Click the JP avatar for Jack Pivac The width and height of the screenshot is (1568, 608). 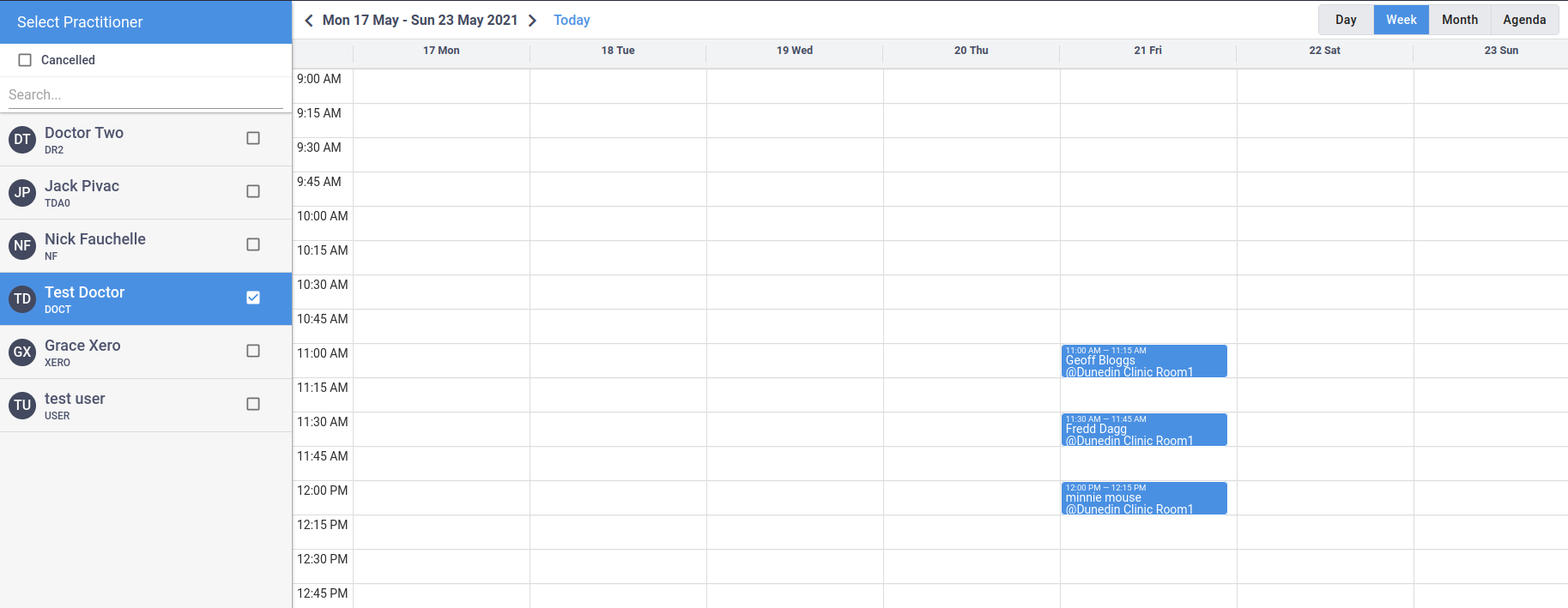(22, 192)
